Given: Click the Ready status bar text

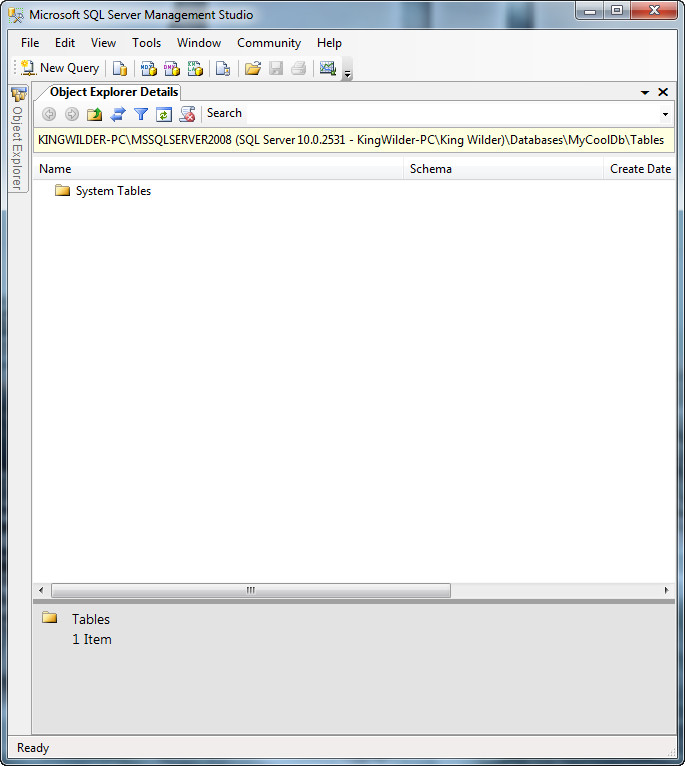Looking at the screenshot, I should tap(33, 748).
